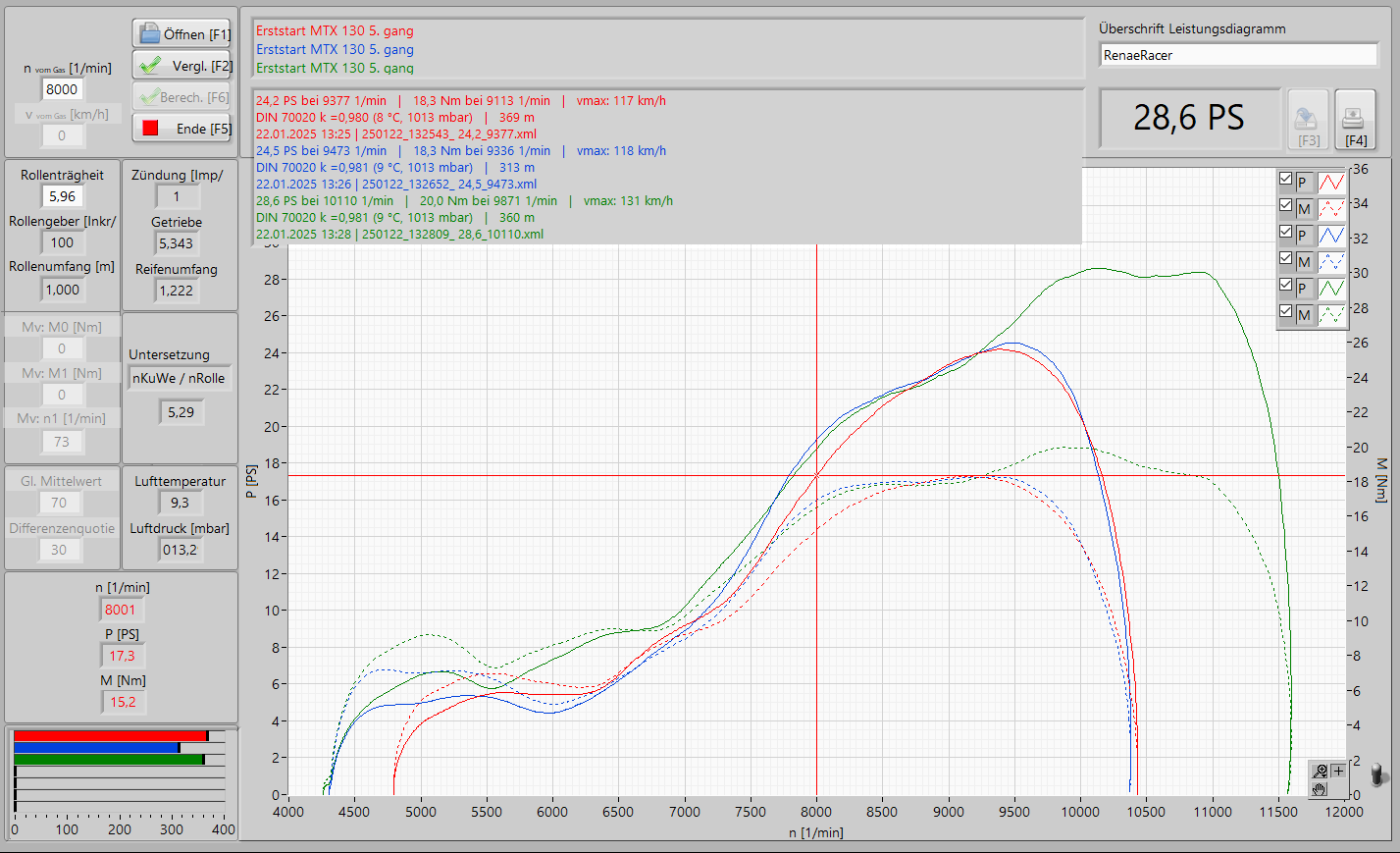Toggle the green M curve checkbox
This screenshot has height=853, width=1400.
tap(1285, 312)
